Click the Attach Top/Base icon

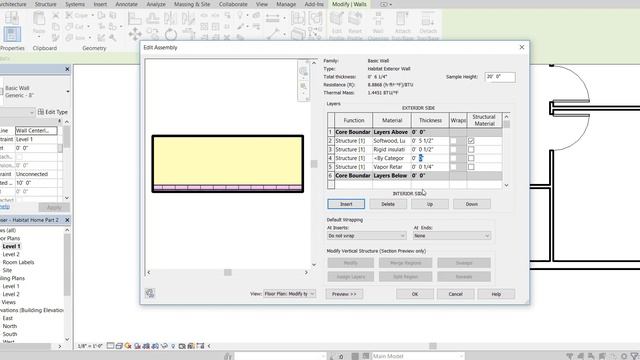click(x=402, y=19)
